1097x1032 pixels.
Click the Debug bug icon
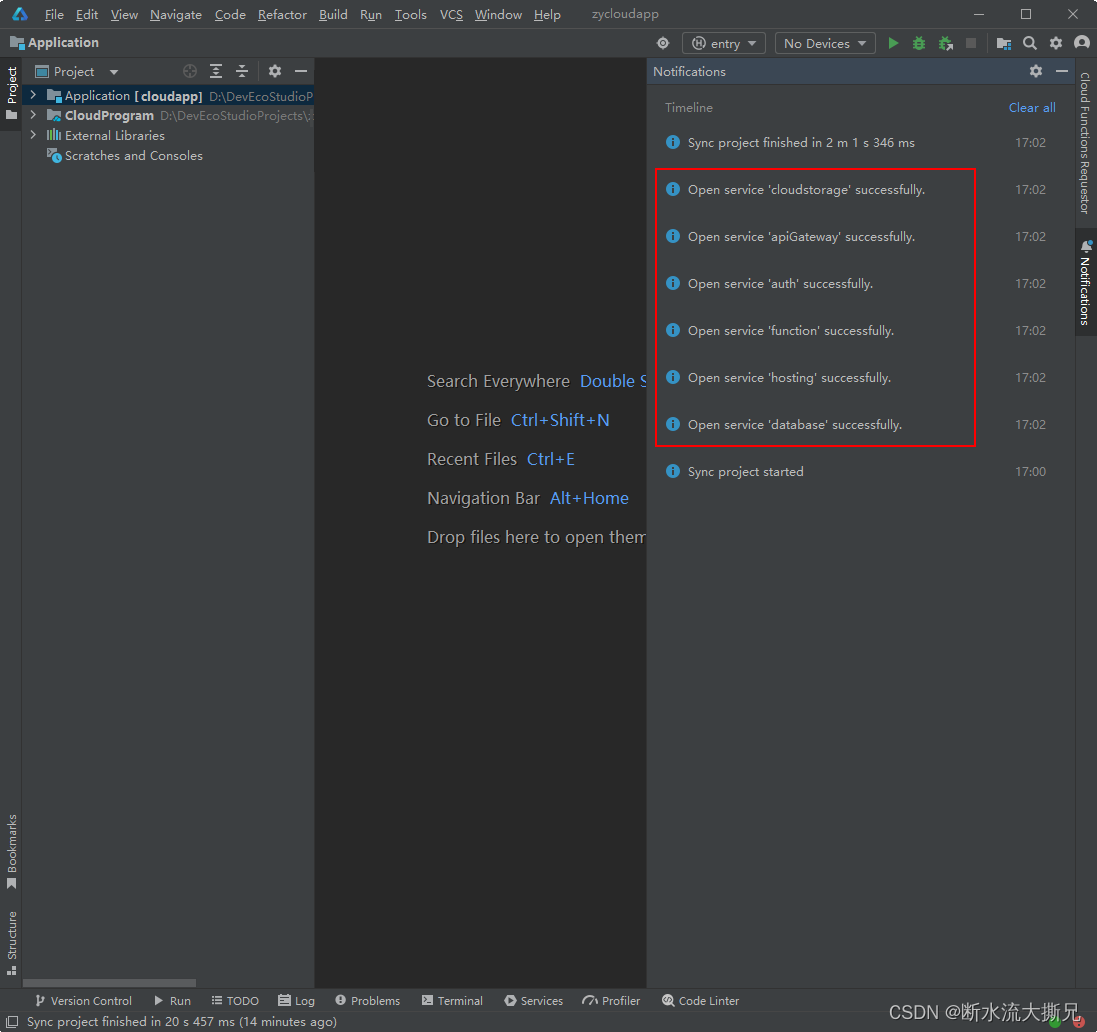coord(919,43)
